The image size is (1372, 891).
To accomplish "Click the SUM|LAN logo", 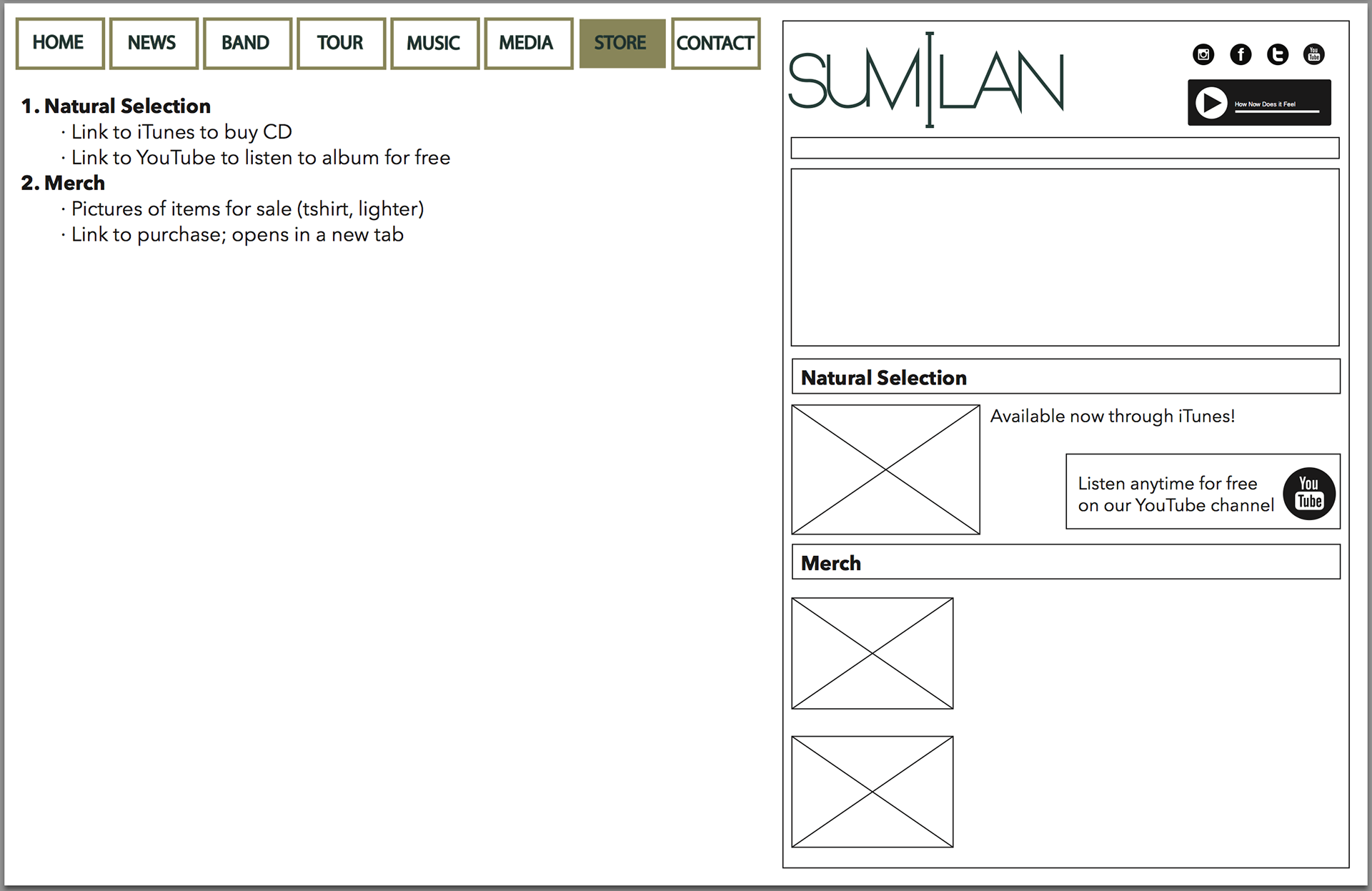I will click(926, 81).
